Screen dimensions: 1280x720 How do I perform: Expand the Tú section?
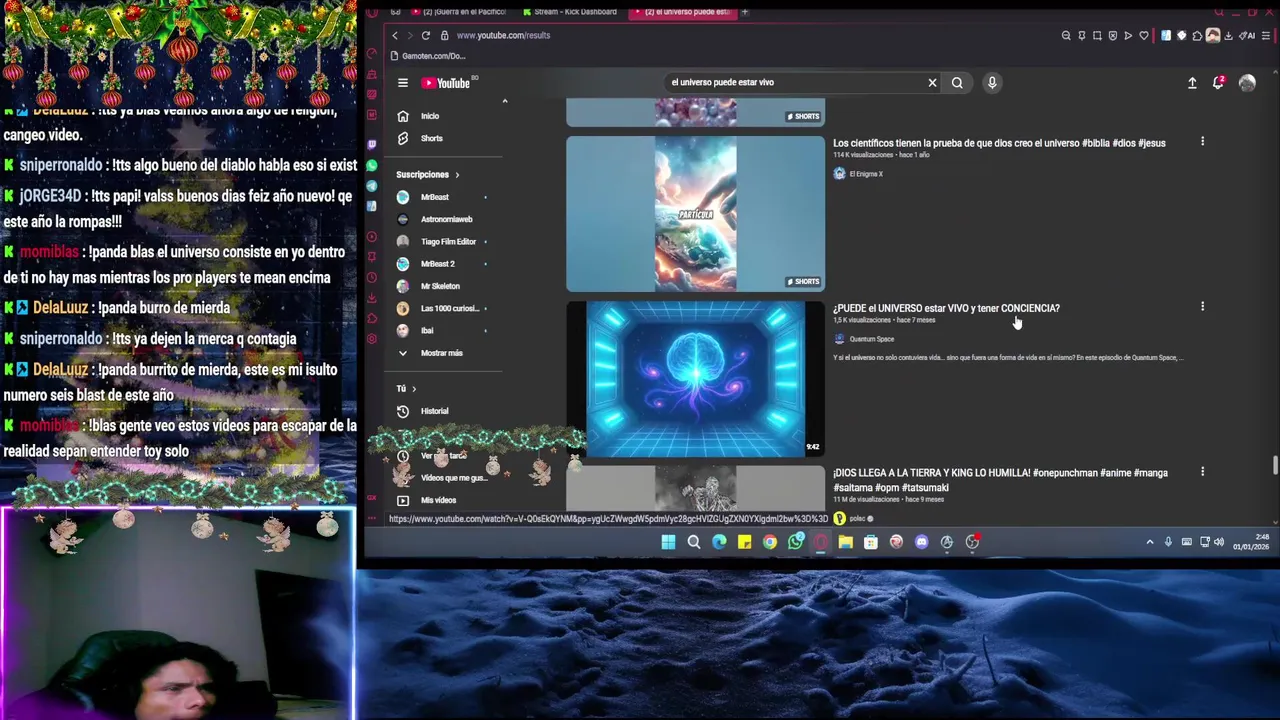[x=405, y=389]
